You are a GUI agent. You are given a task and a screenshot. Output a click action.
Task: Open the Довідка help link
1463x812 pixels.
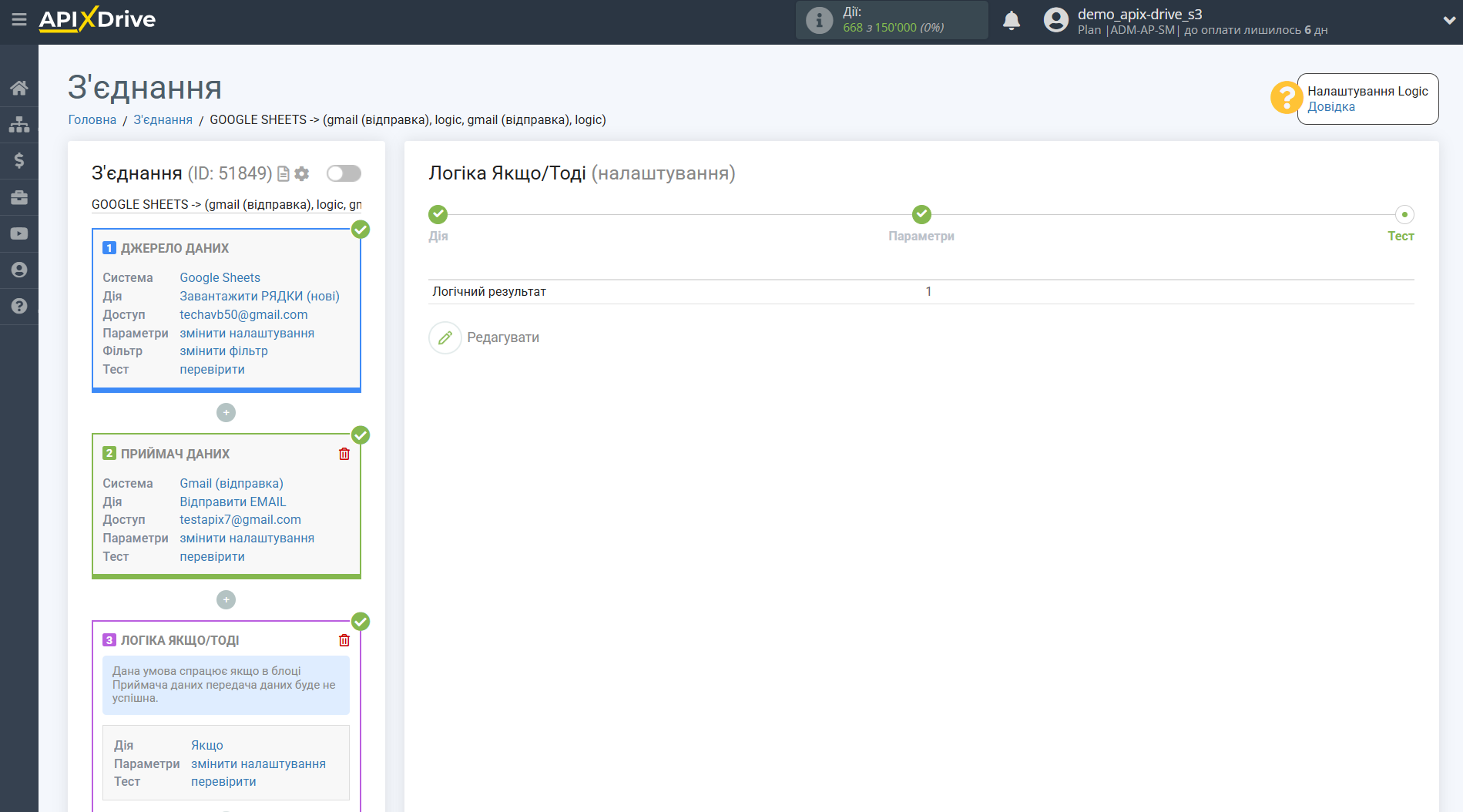pyautogui.click(x=1330, y=107)
